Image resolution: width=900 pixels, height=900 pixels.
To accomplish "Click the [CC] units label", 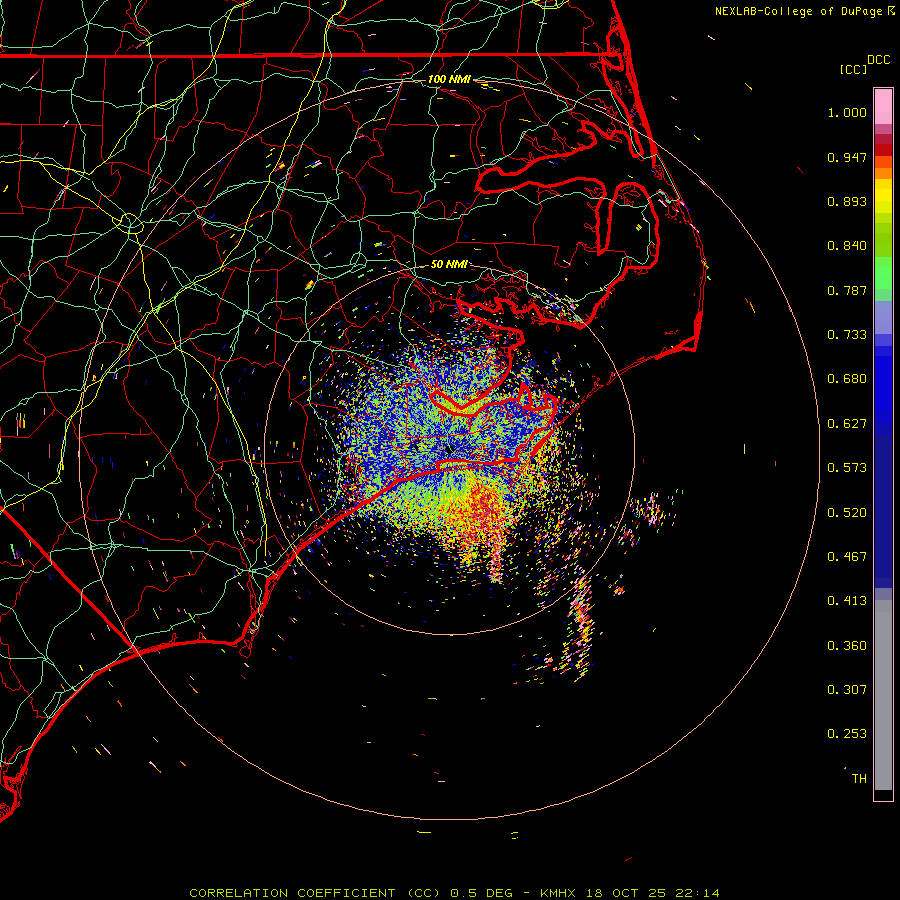I will pos(853,69).
